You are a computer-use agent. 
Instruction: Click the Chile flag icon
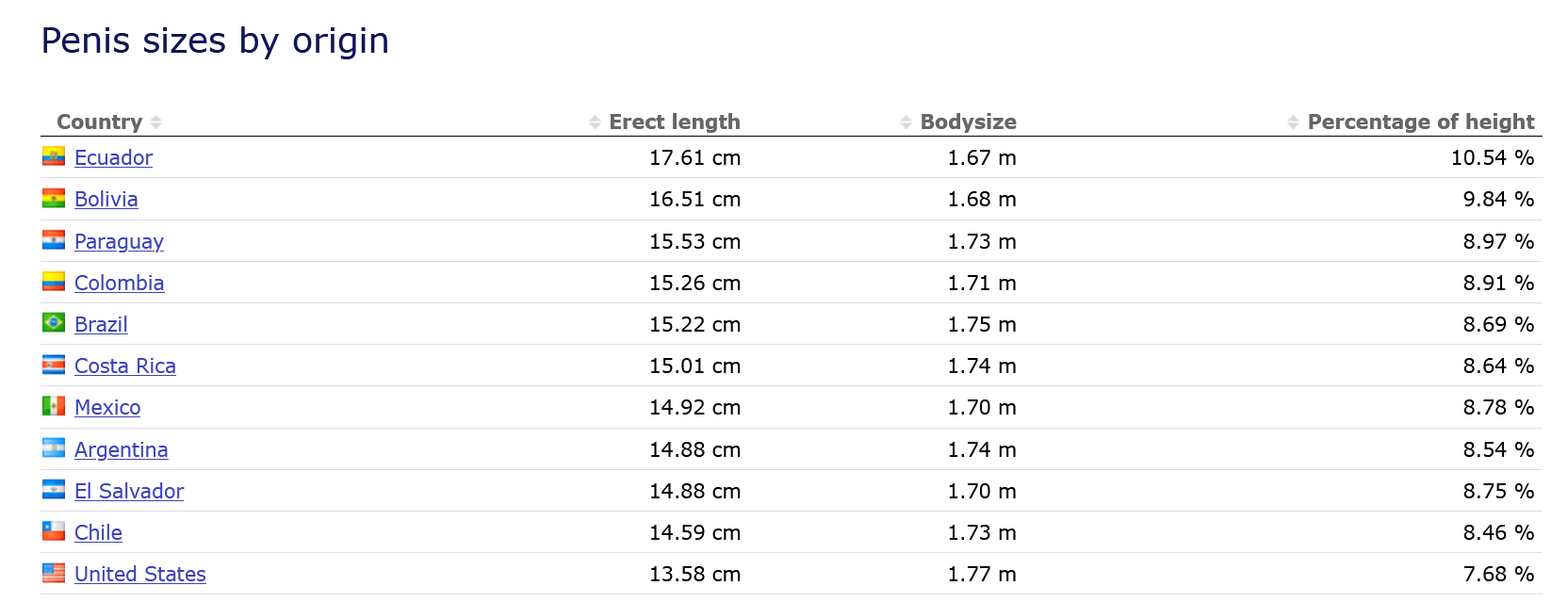[54, 531]
